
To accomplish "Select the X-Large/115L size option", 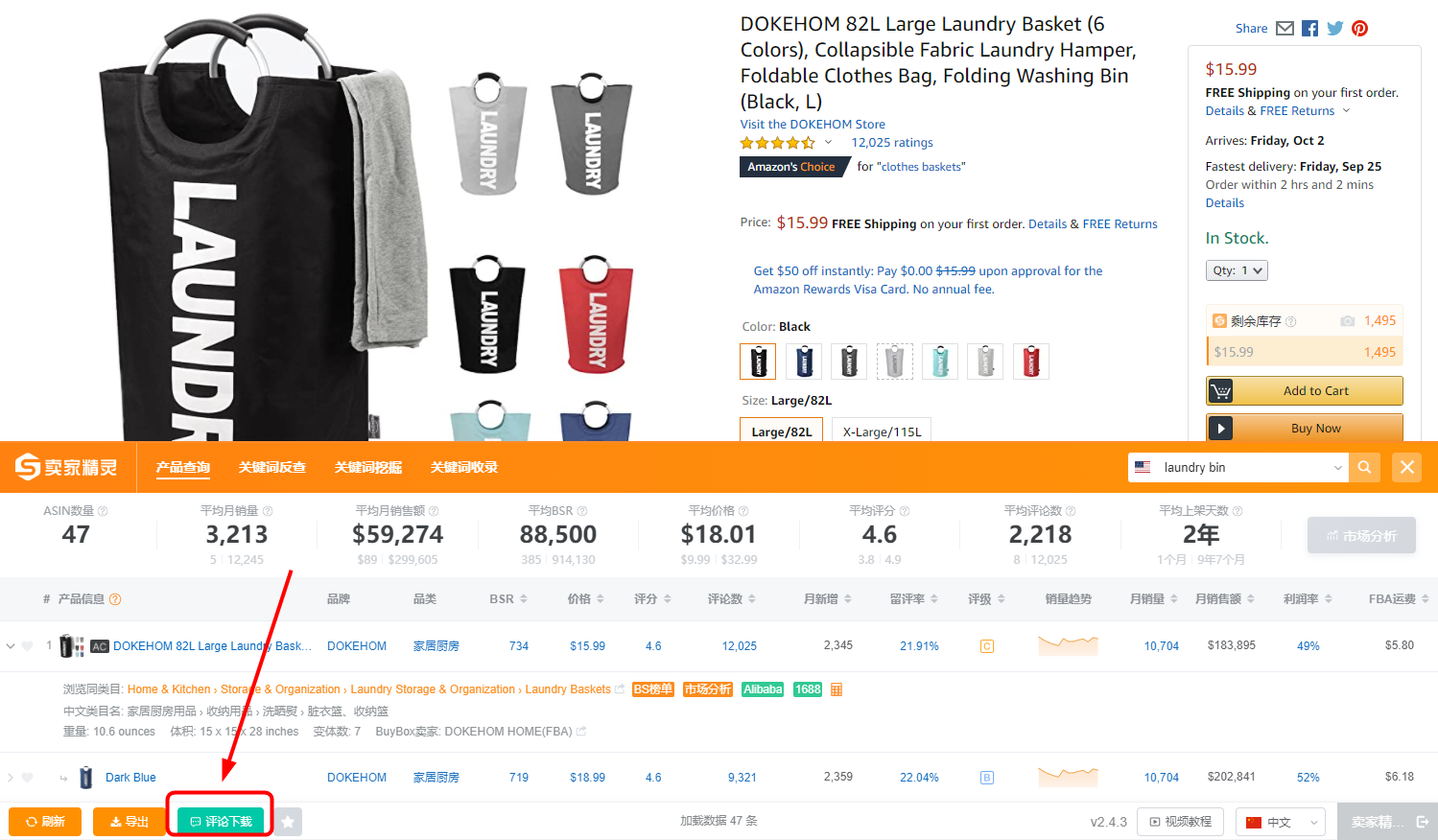I will 882,431.
